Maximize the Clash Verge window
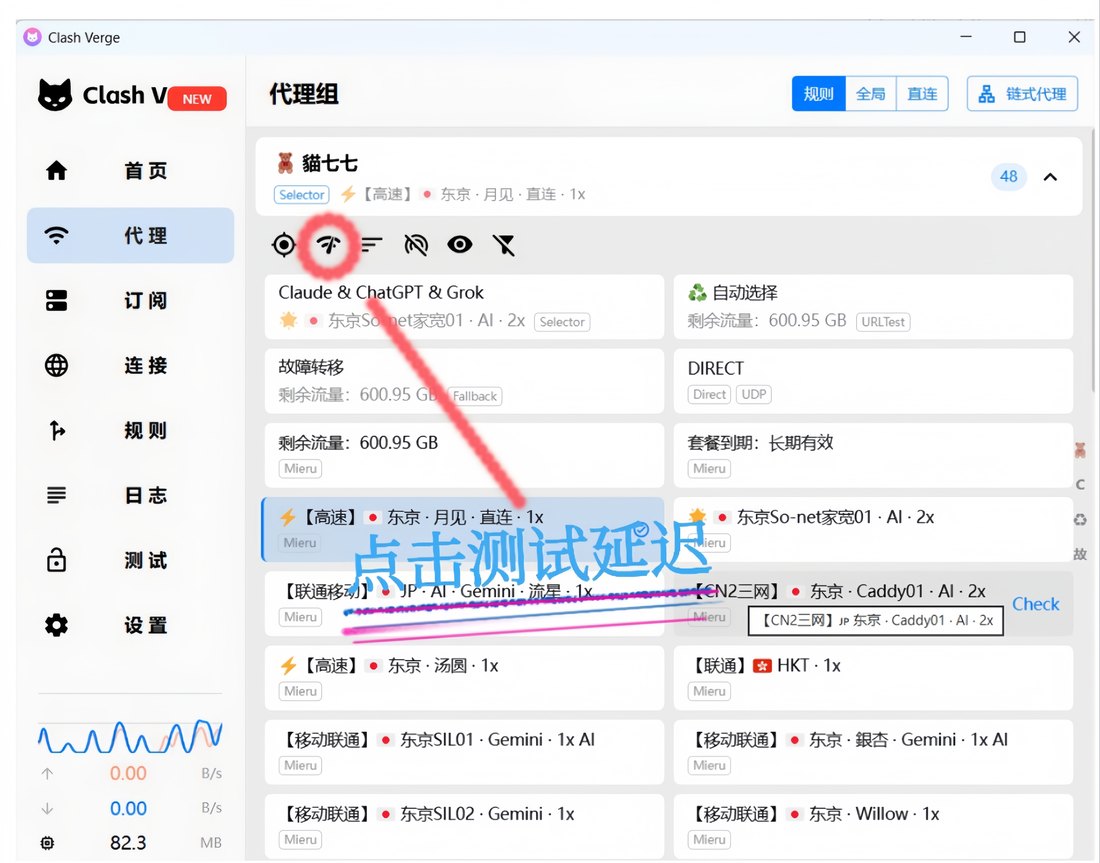The height and width of the screenshot is (863, 1100). point(1020,36)
